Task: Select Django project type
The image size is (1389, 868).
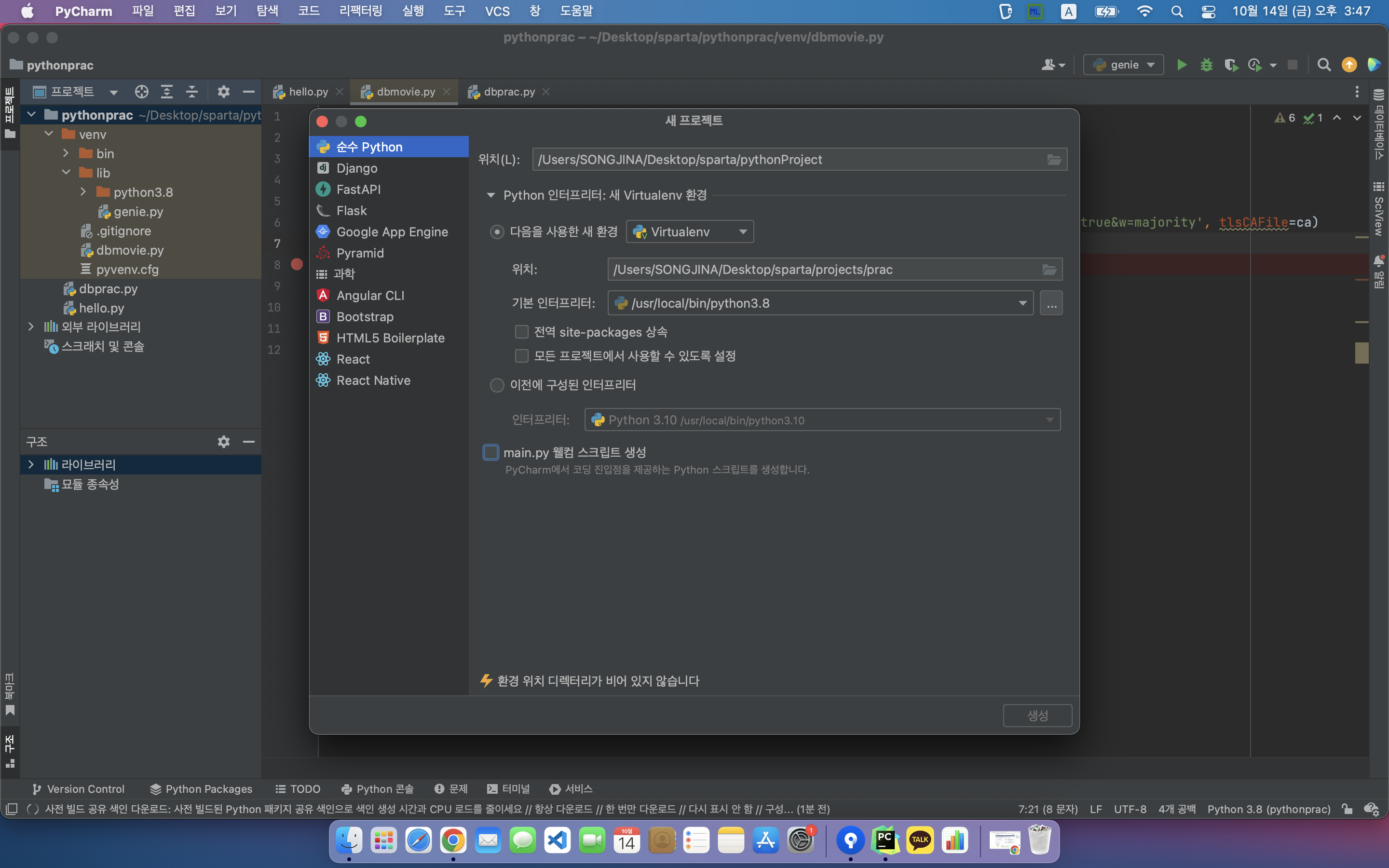Action: [389, 168]
